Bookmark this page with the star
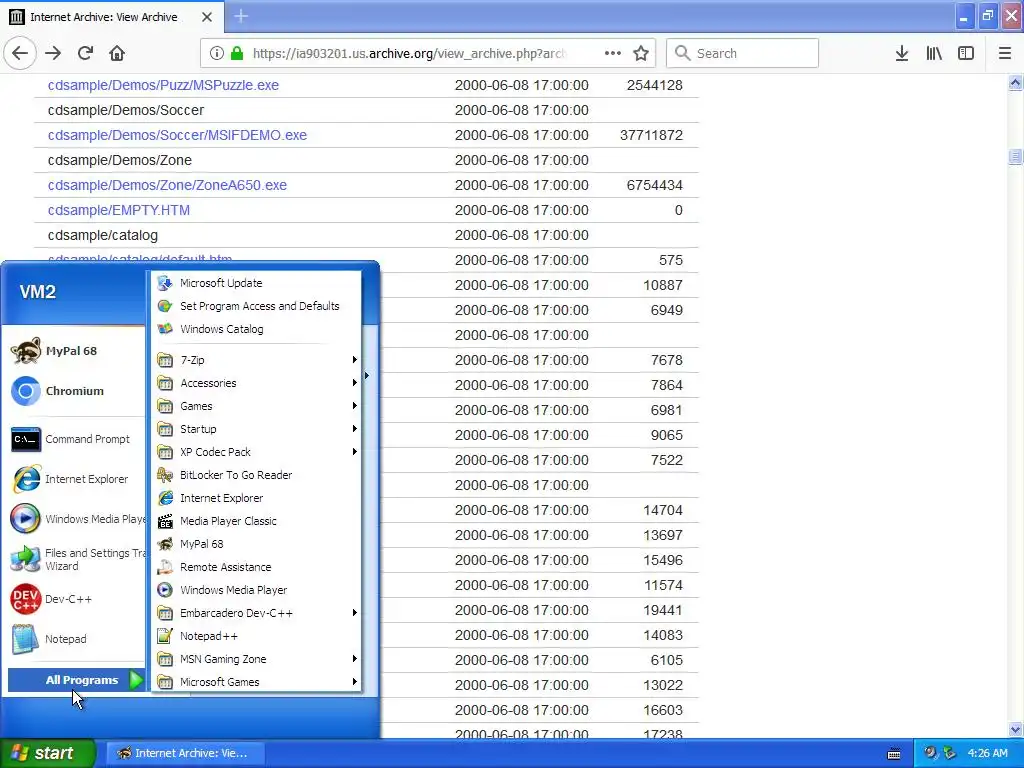1024x768 pixels. (641, 53)
